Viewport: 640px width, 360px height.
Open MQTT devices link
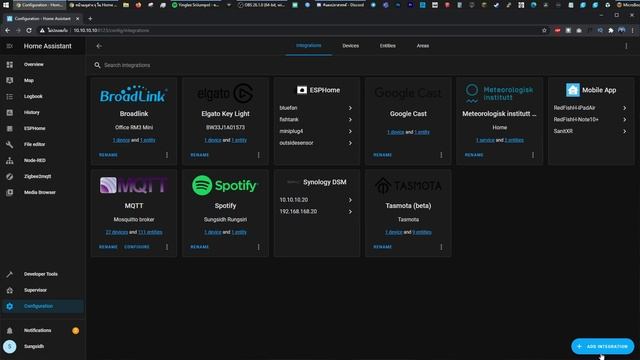click(117, 232)
